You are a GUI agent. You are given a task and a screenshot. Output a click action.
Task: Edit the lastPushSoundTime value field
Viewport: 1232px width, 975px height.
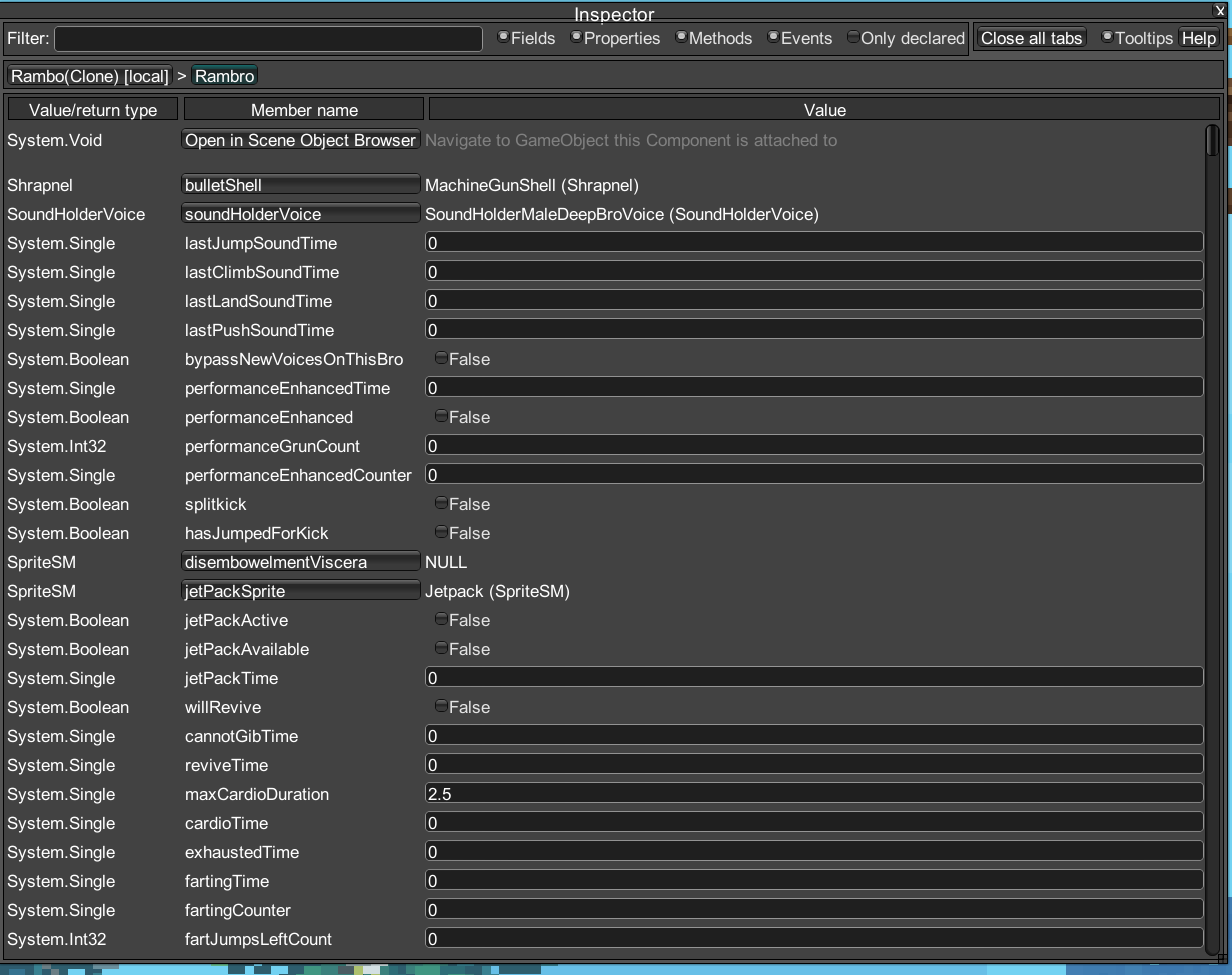point(814,329)
